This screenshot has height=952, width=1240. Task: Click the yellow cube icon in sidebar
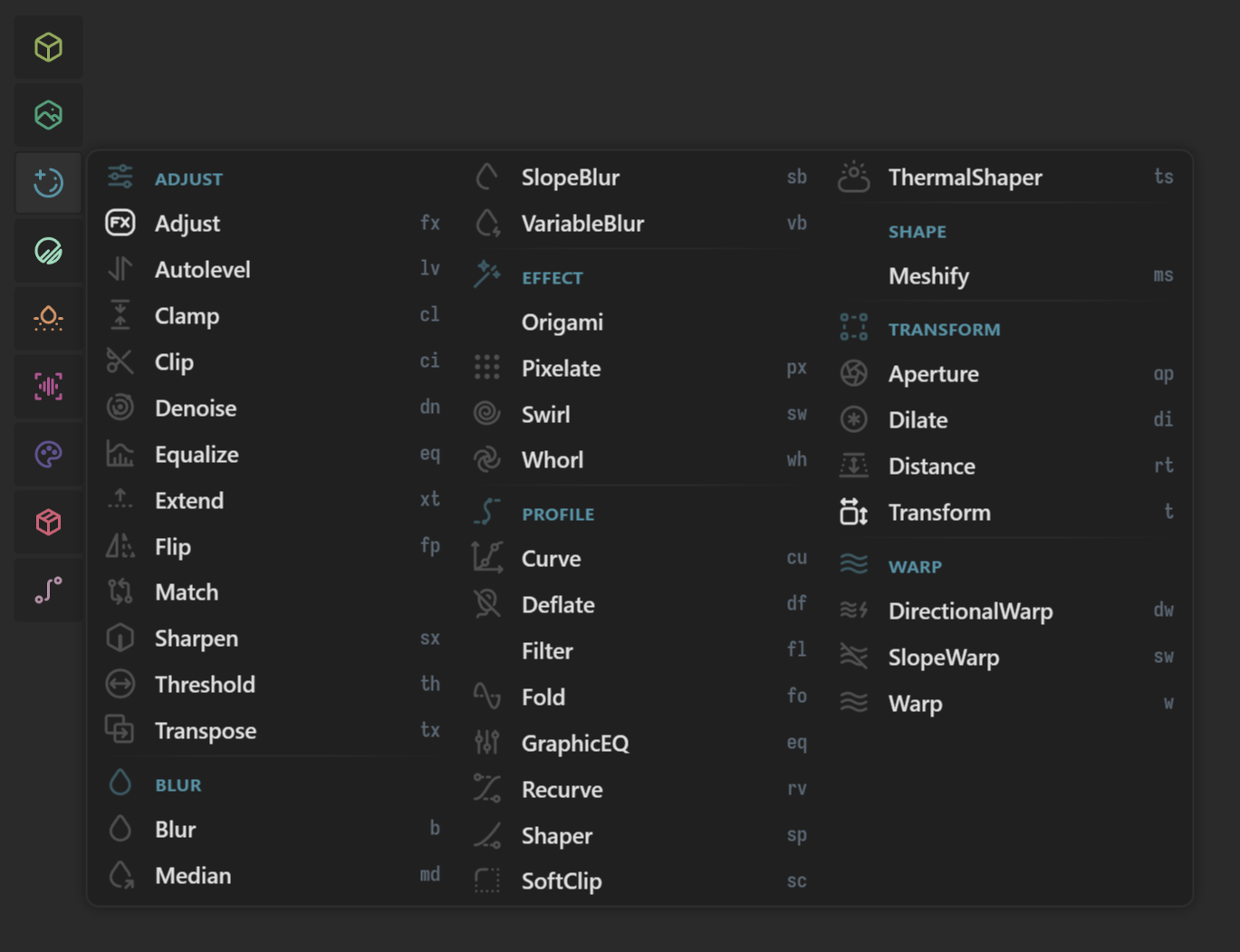[x=48, y=47]
